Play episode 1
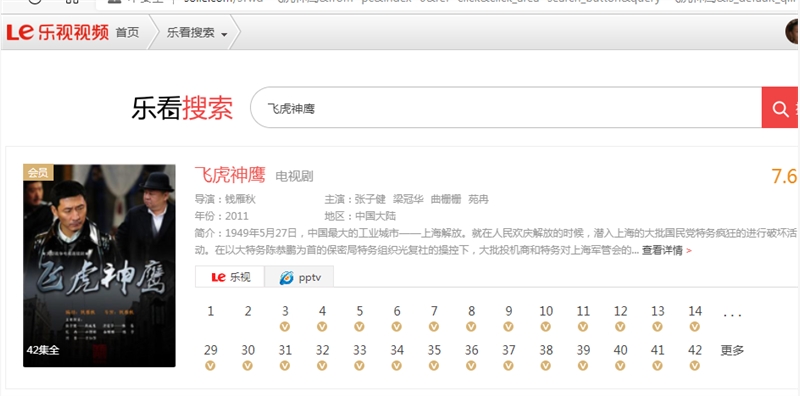This screenshot has width=800, height=396. coord(211,311)
